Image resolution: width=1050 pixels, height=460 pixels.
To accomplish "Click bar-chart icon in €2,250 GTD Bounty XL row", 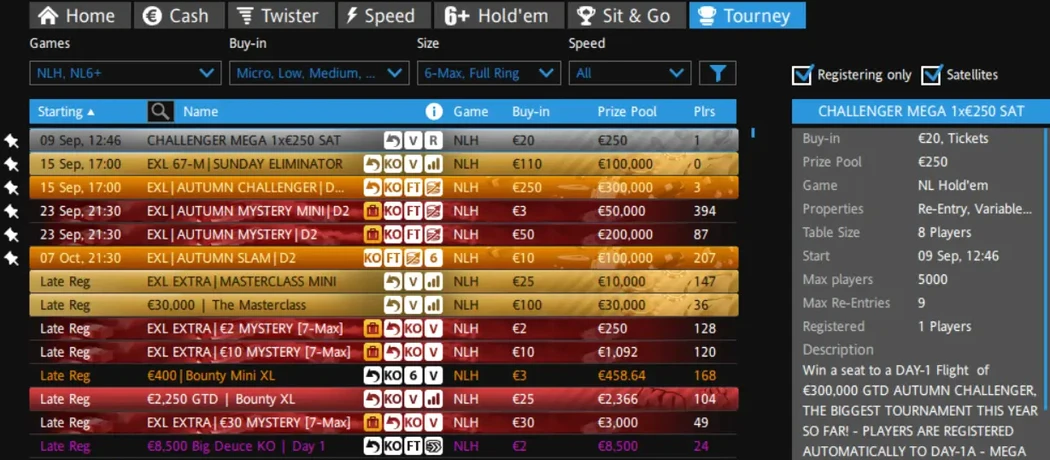I will 433,399.
